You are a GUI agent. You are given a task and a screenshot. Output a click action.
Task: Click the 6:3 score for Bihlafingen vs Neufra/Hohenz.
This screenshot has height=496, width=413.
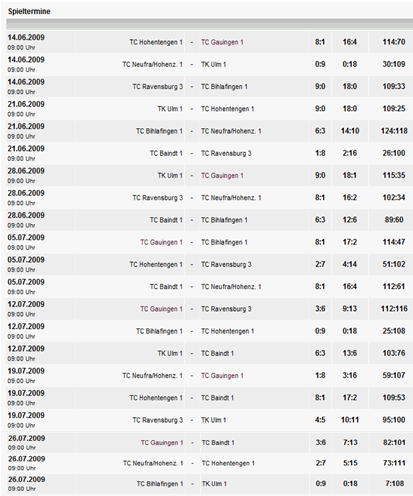[320, 131]
